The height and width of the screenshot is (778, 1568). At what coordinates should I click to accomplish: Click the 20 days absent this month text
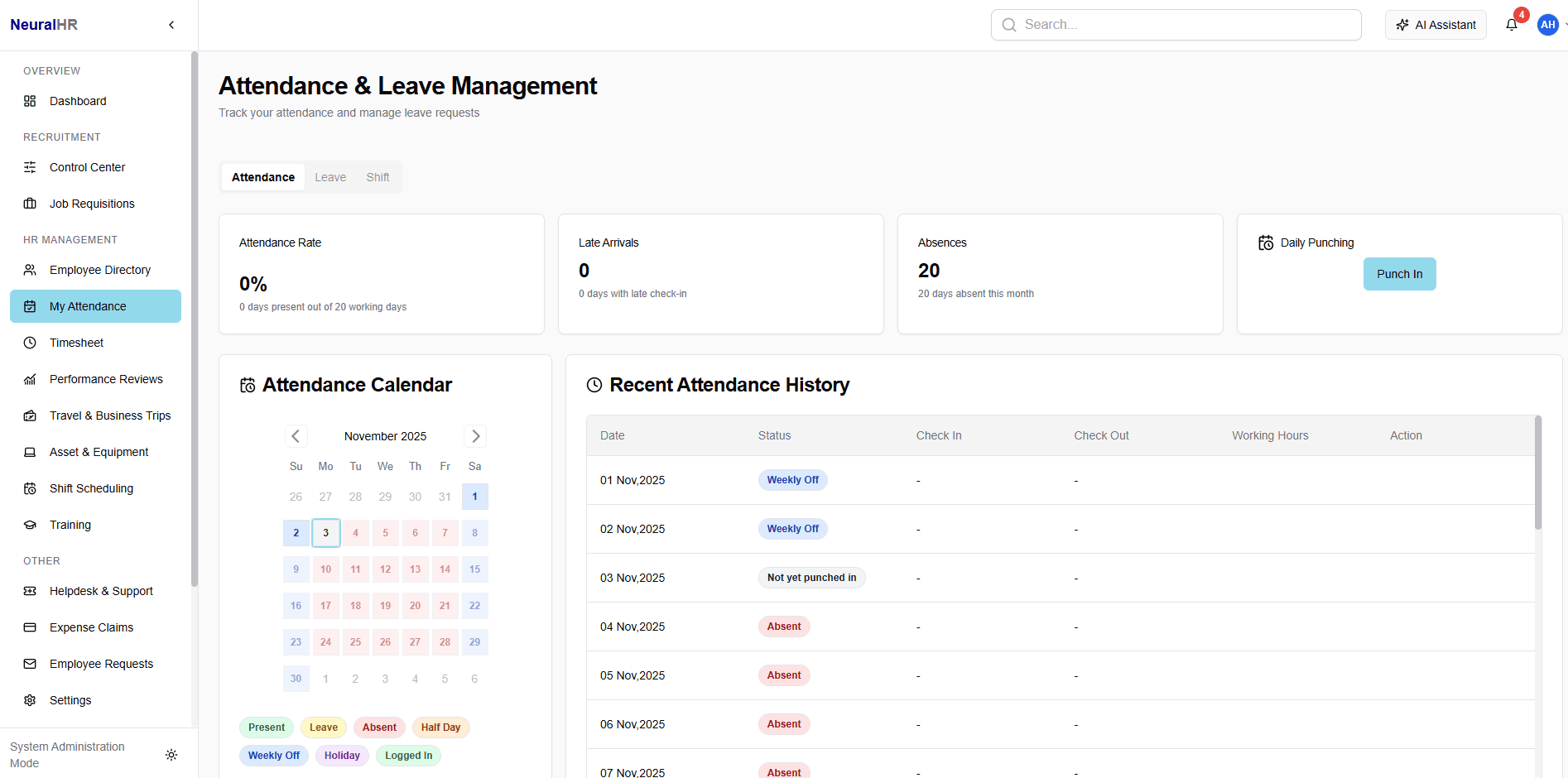coord(976,294)
